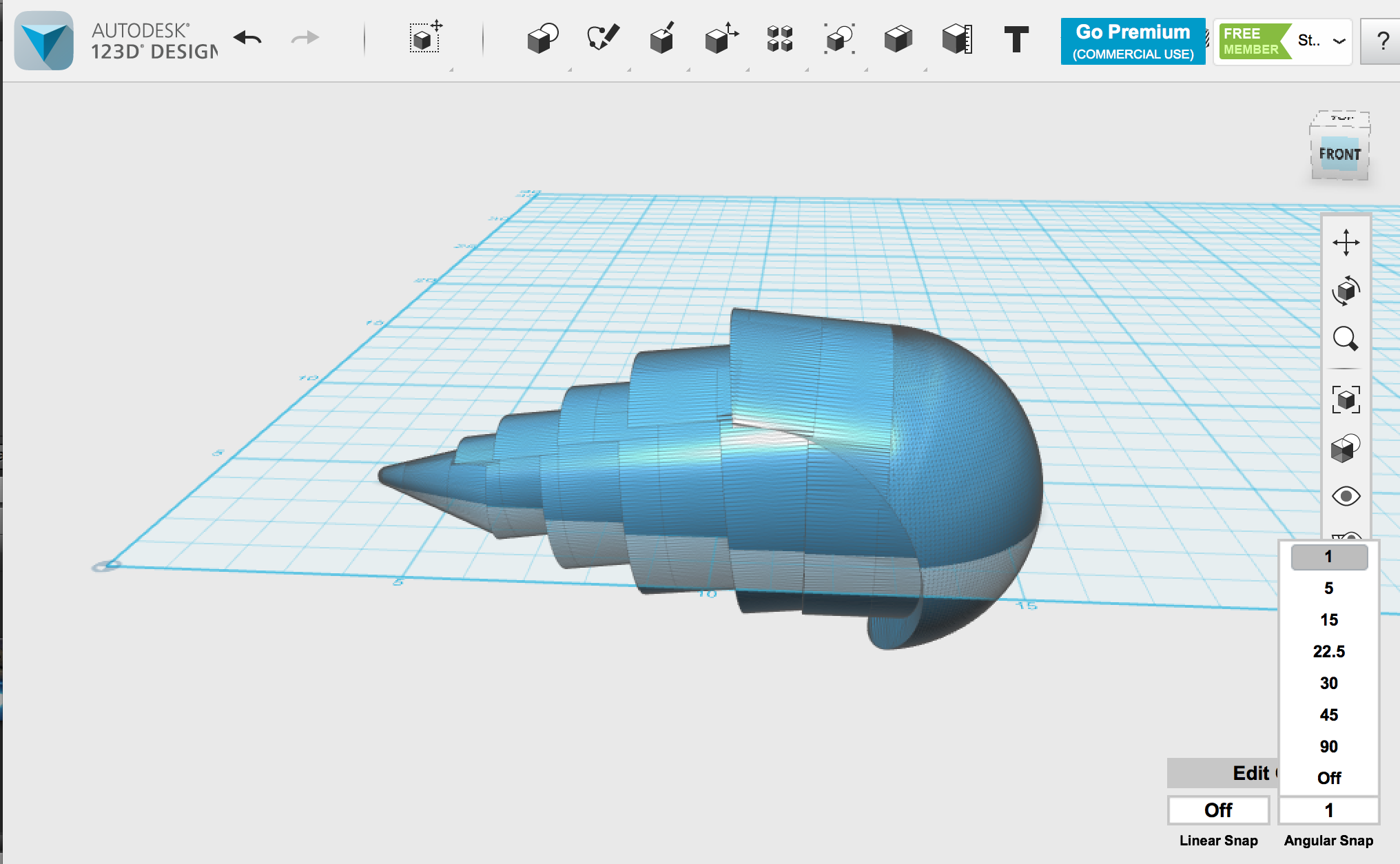Open the Pattern tool menu
1400x864 pixels.
(x=780, y=39)
